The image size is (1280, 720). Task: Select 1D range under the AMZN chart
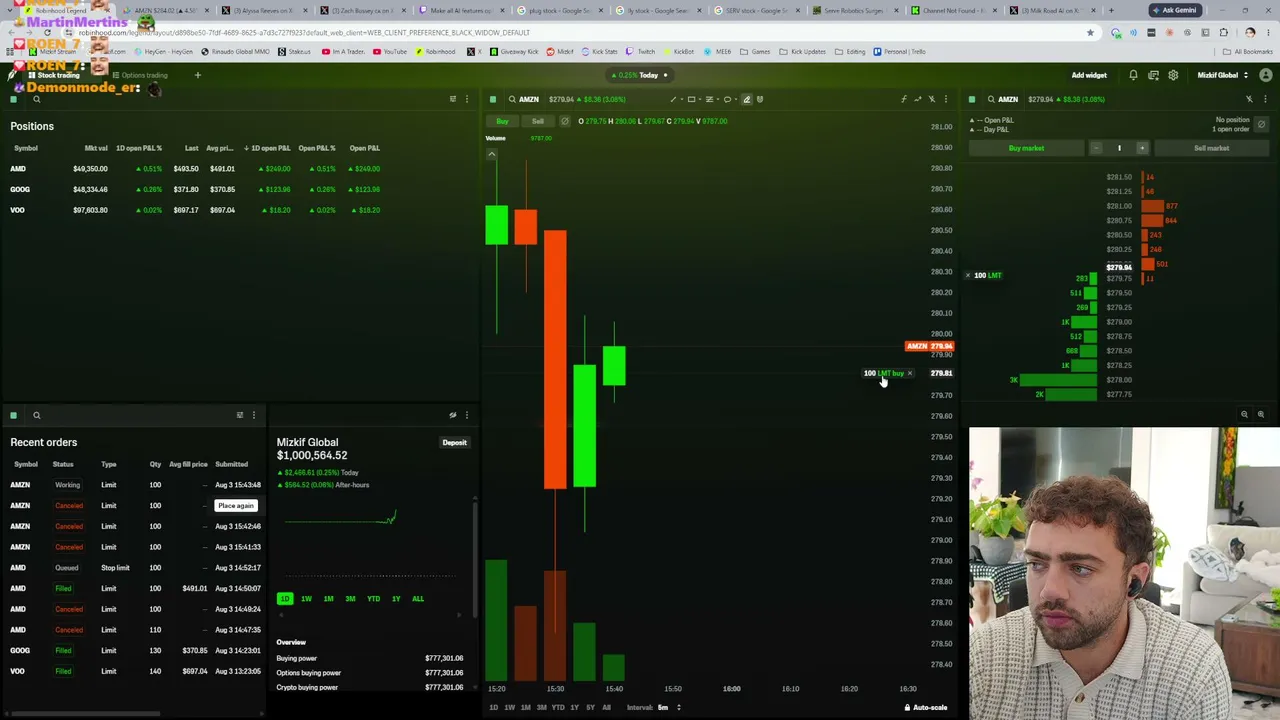tap(493, 708)
